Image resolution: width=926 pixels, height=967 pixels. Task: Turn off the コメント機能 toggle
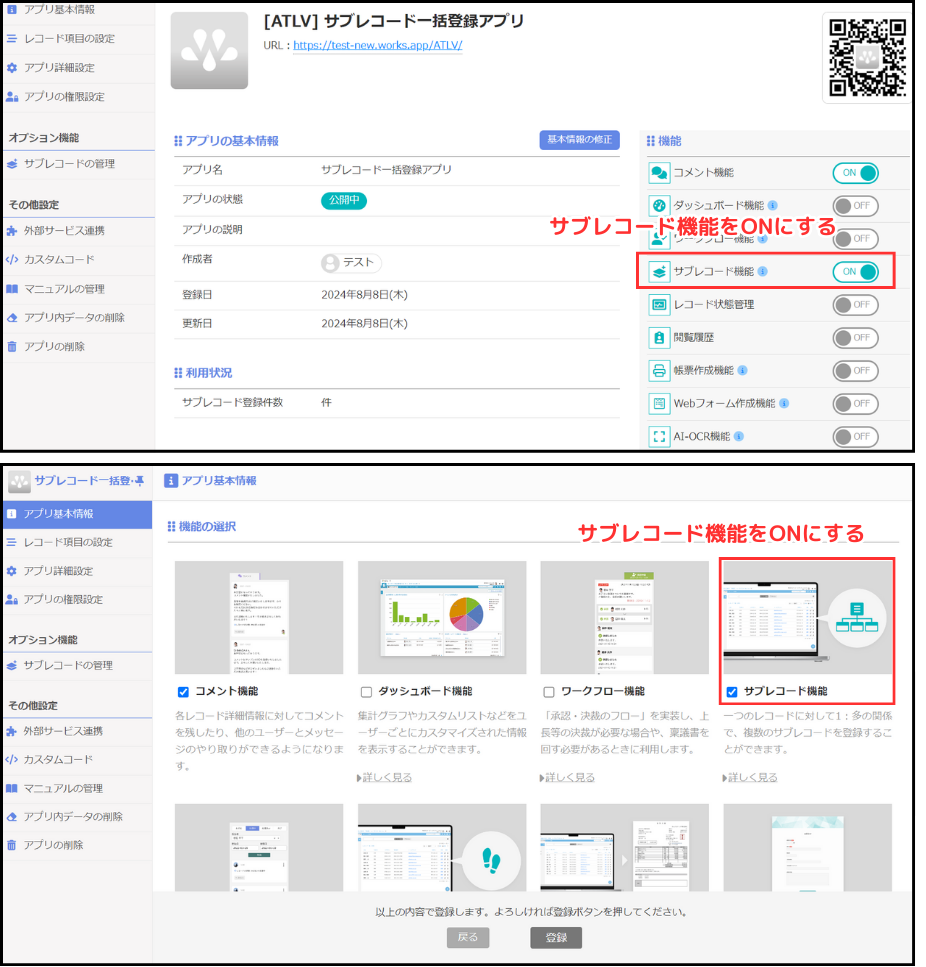coord(856,173)
